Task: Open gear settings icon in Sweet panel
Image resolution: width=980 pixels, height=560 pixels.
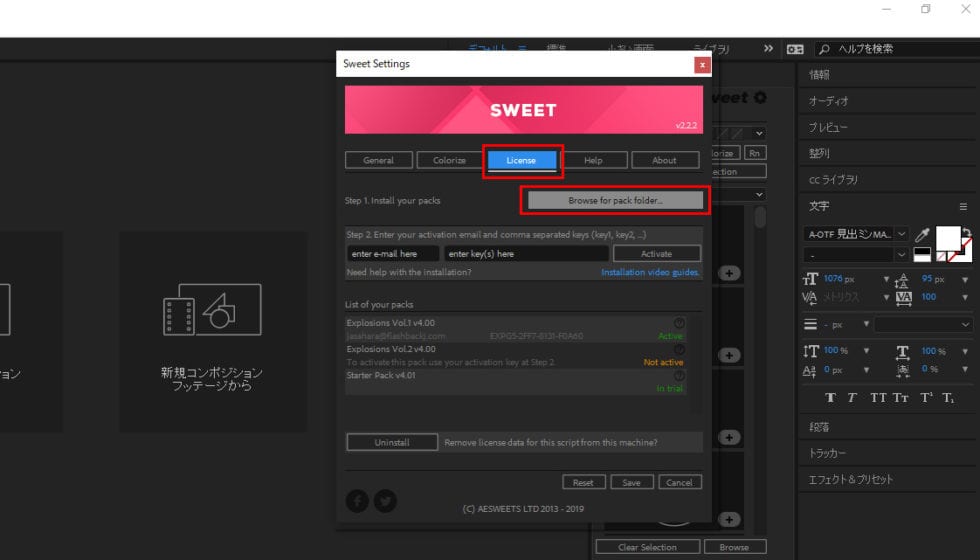Action: point(760,98)
